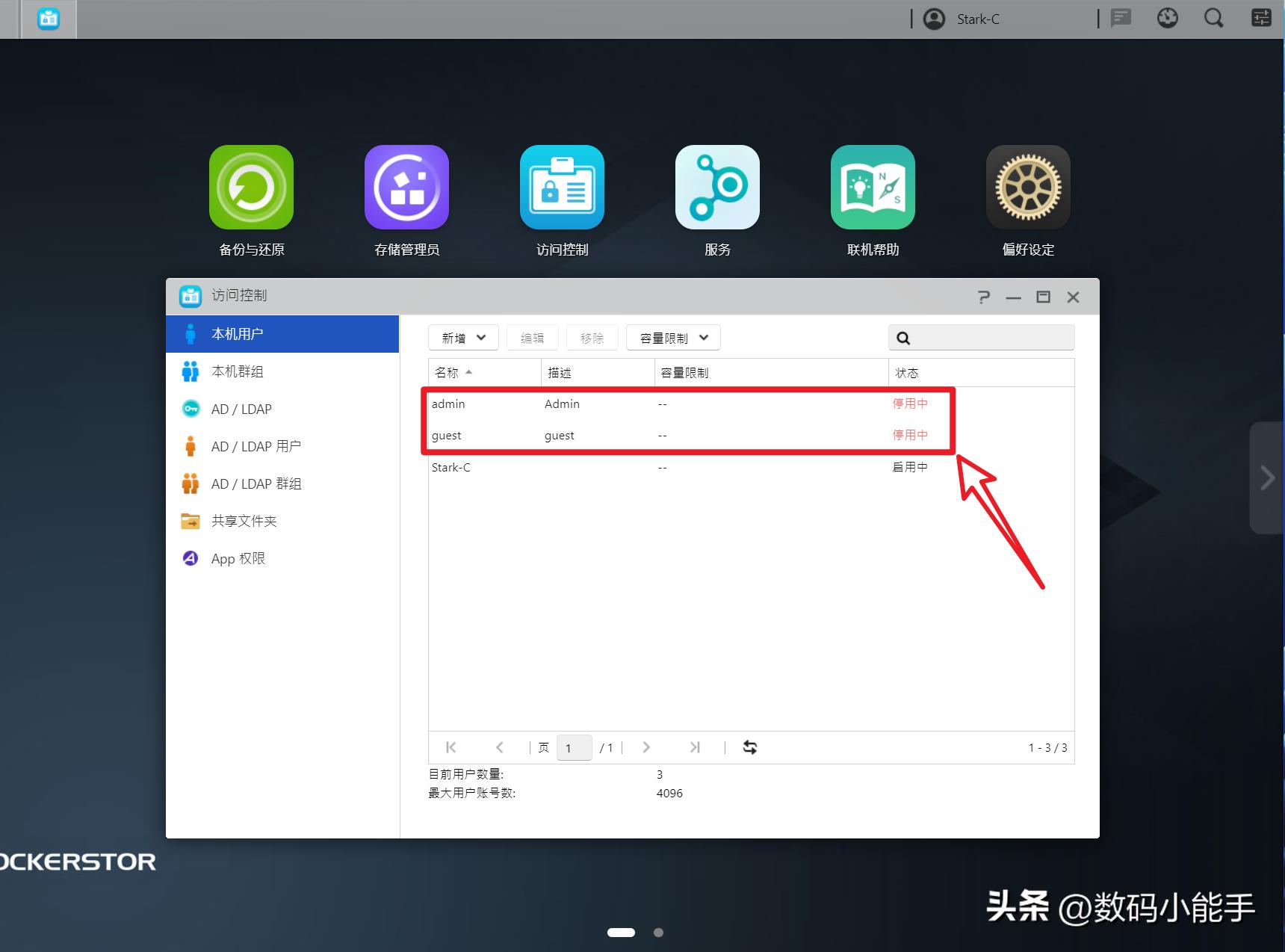The height and width of the screenshot is (952, 1285).
Task: Click the refresh icon below the user list
Action: coord(749,747)
